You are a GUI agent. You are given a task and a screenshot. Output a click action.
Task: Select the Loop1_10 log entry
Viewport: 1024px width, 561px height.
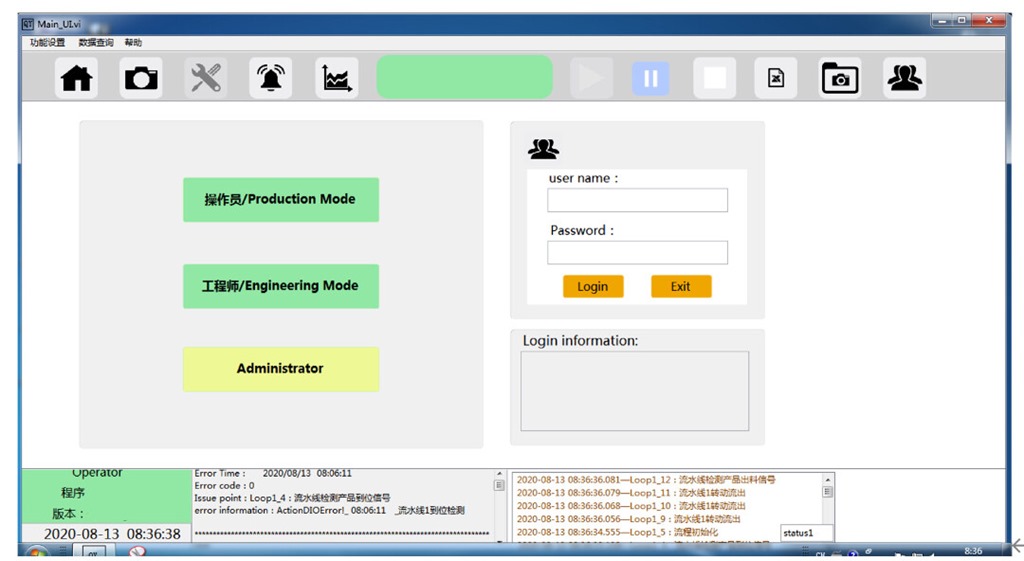pyautogui.click(x=631, y=505)
